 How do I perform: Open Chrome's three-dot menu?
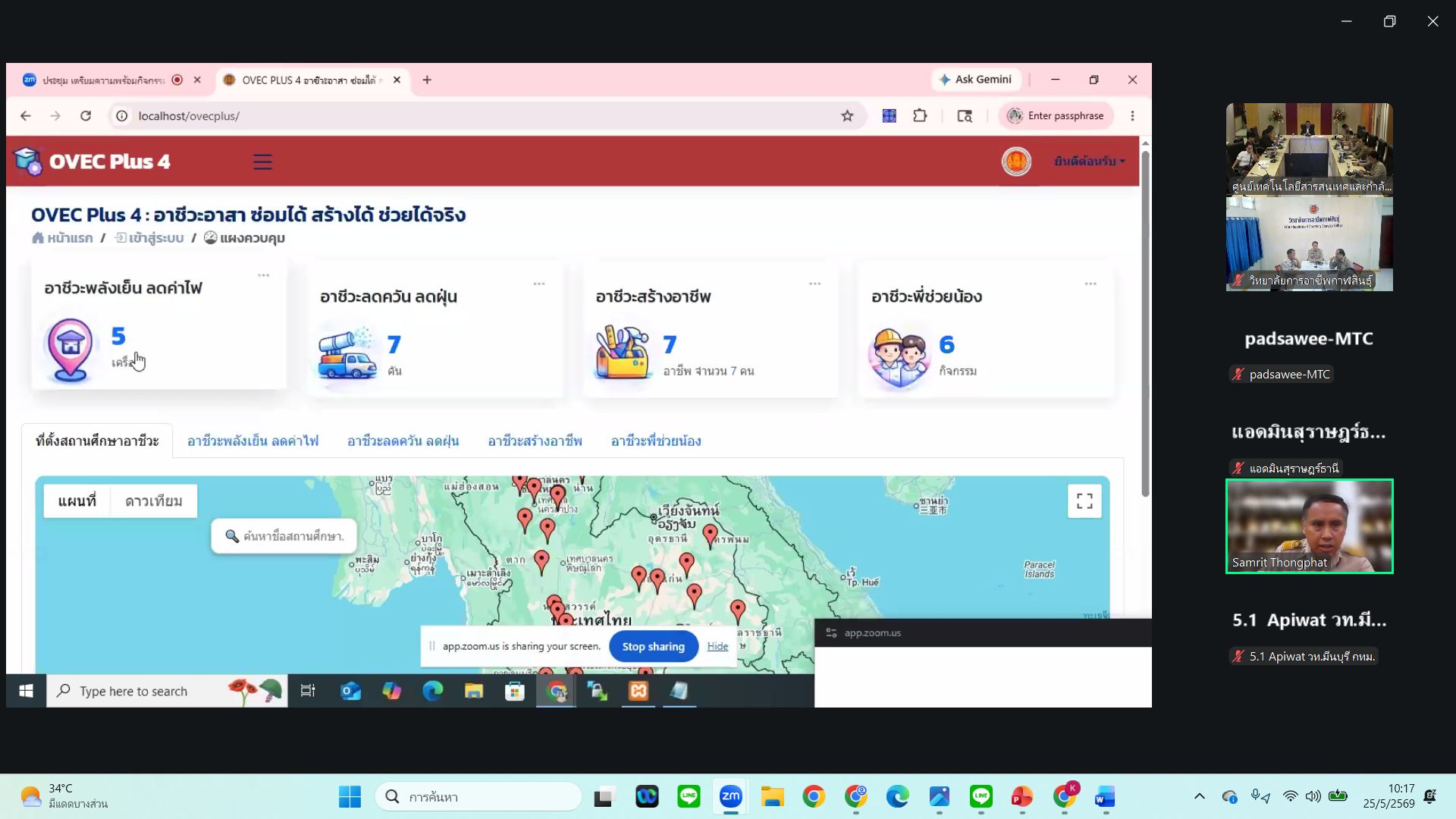1132,116
